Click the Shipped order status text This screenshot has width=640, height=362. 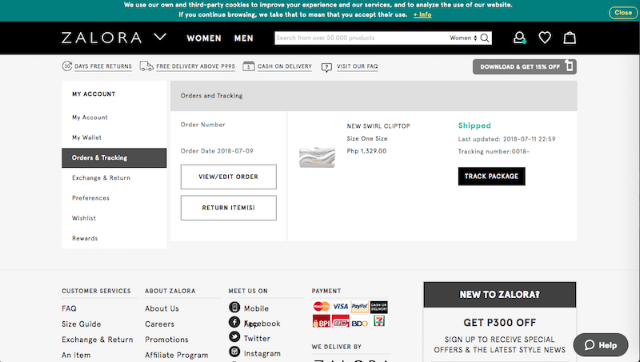coord(474,126)
